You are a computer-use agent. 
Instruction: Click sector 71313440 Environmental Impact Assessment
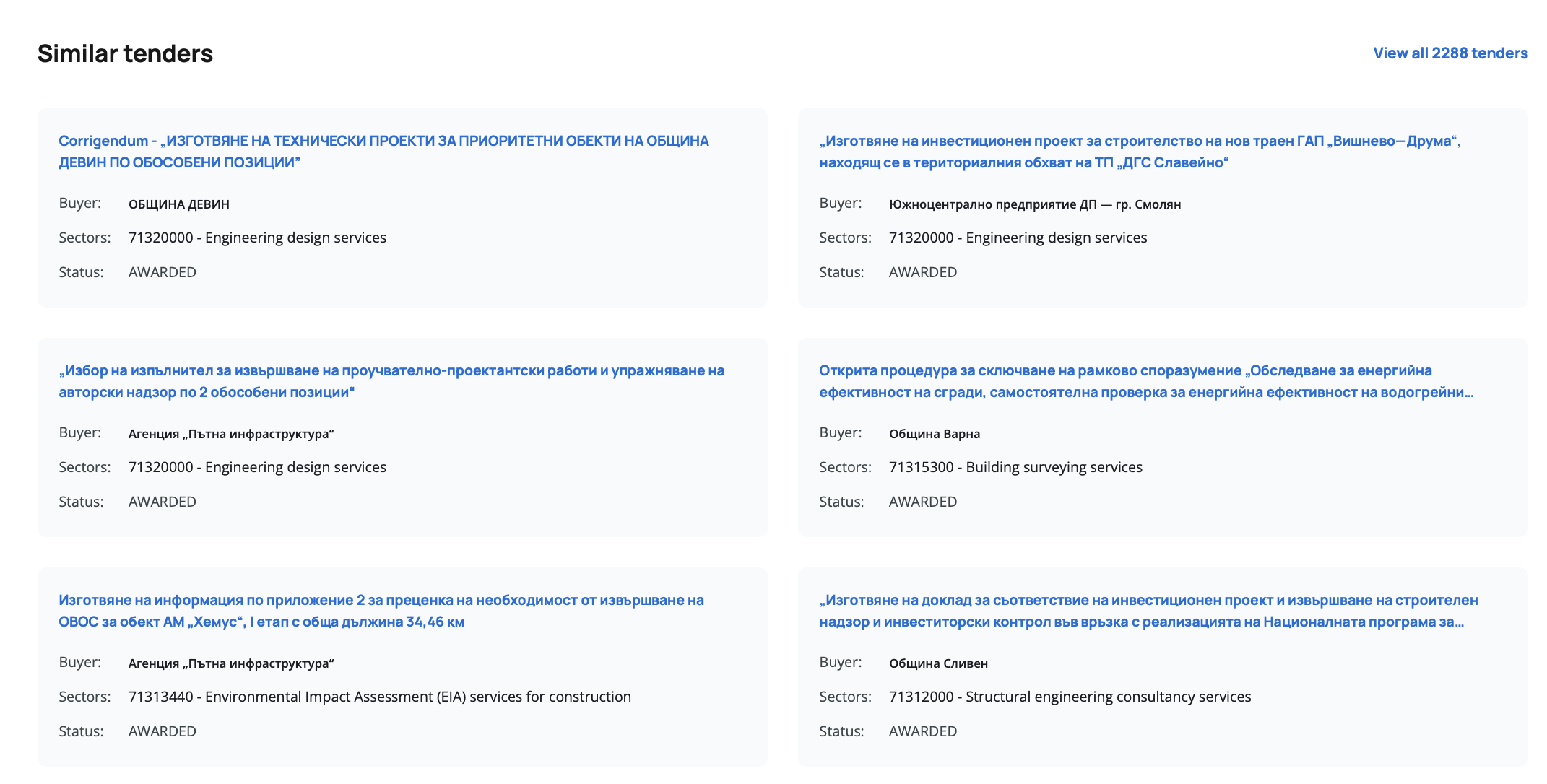coord(379,697)
